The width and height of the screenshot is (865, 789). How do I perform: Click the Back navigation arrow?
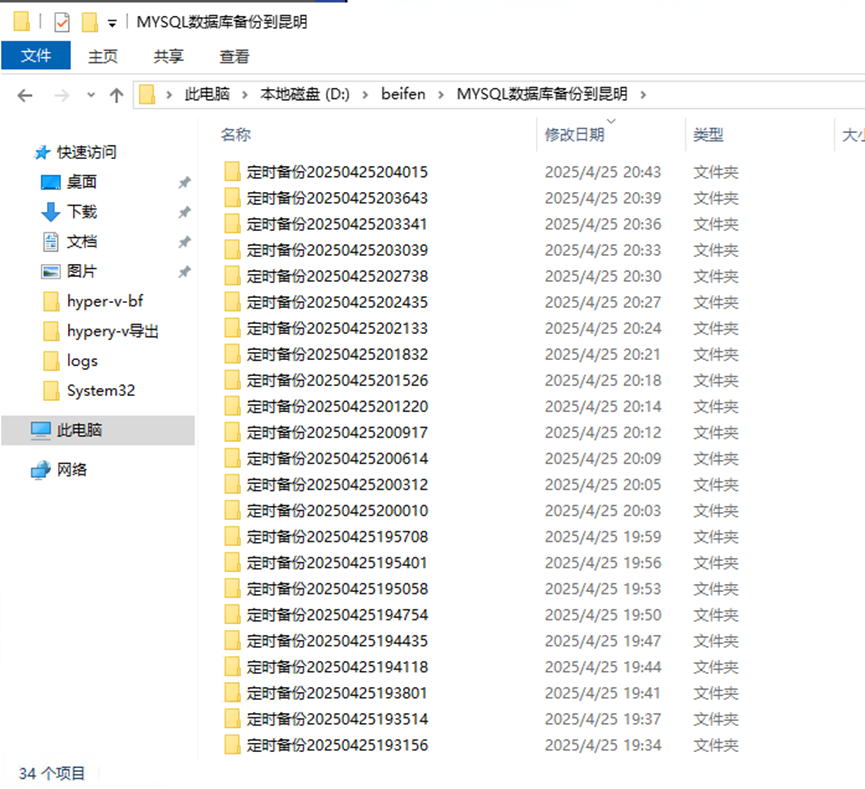25,95
